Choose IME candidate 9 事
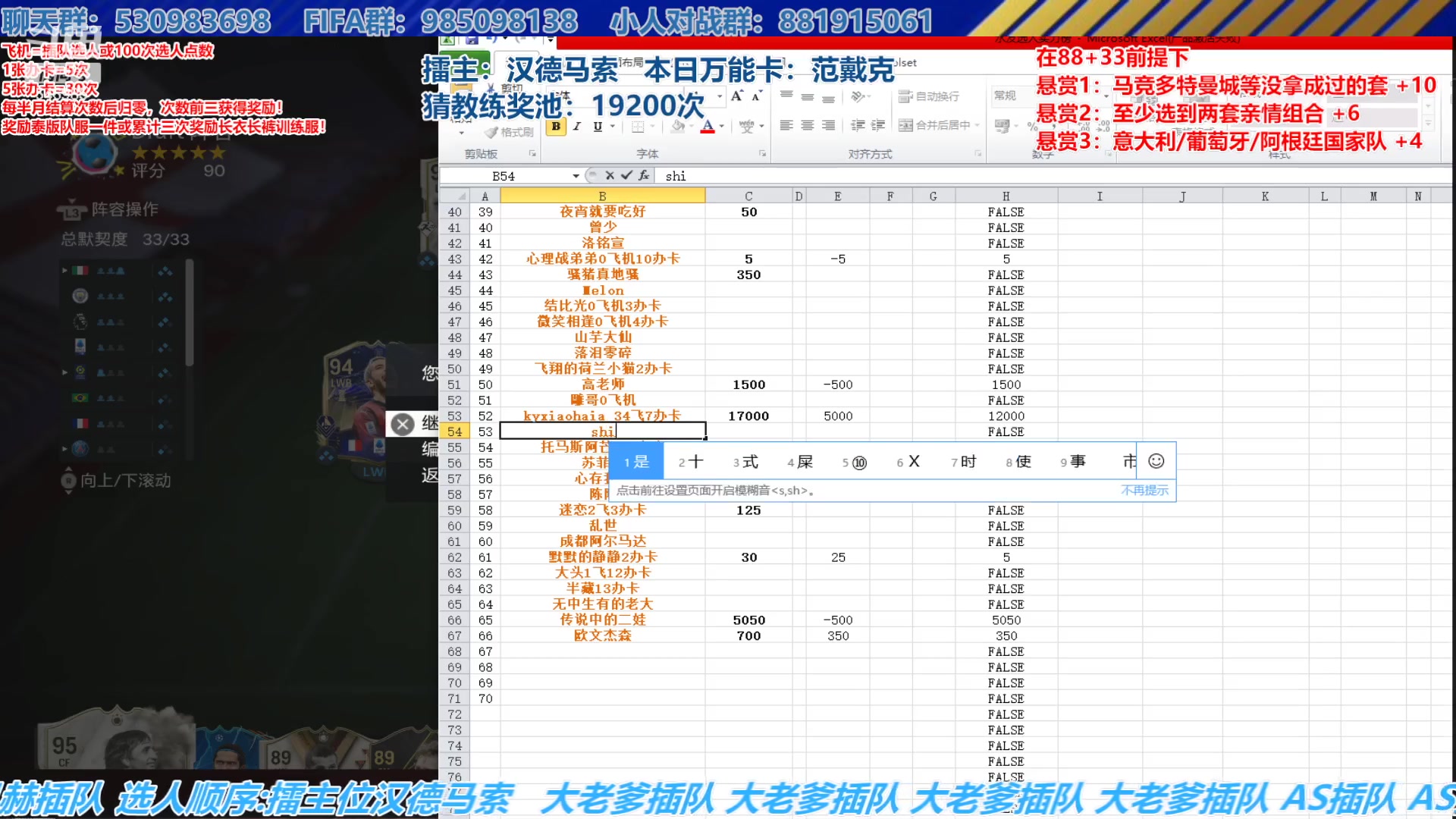Image resolution: width=1456 pixels, height=819 pixels. click(1073, 462)
